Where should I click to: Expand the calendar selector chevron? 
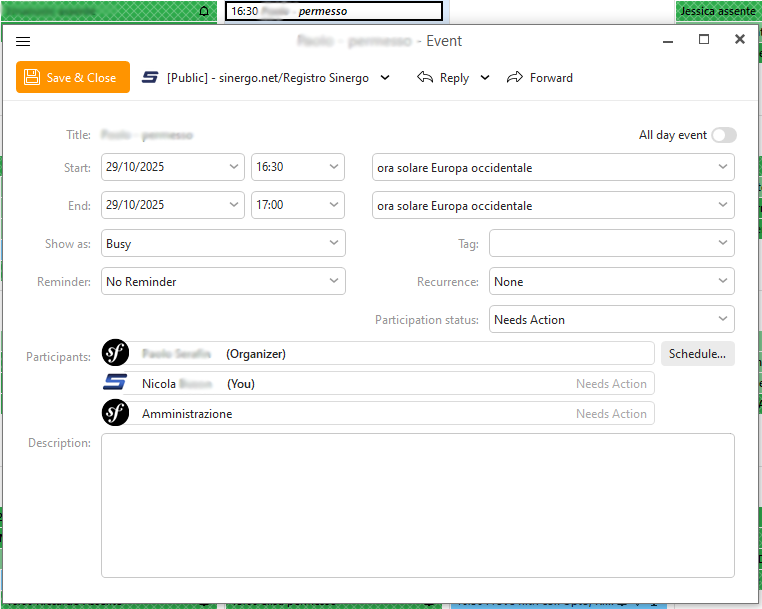386,78
